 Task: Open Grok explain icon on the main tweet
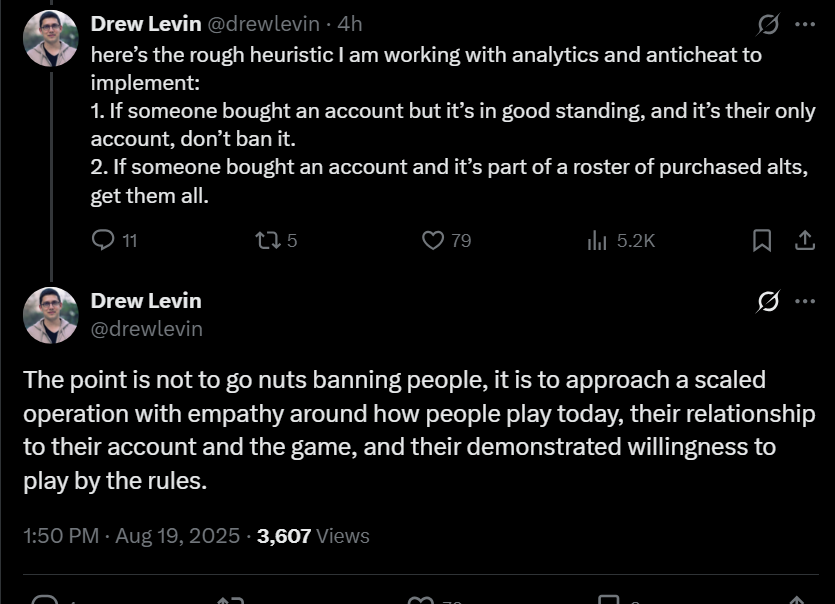click(x=768, y=301)
